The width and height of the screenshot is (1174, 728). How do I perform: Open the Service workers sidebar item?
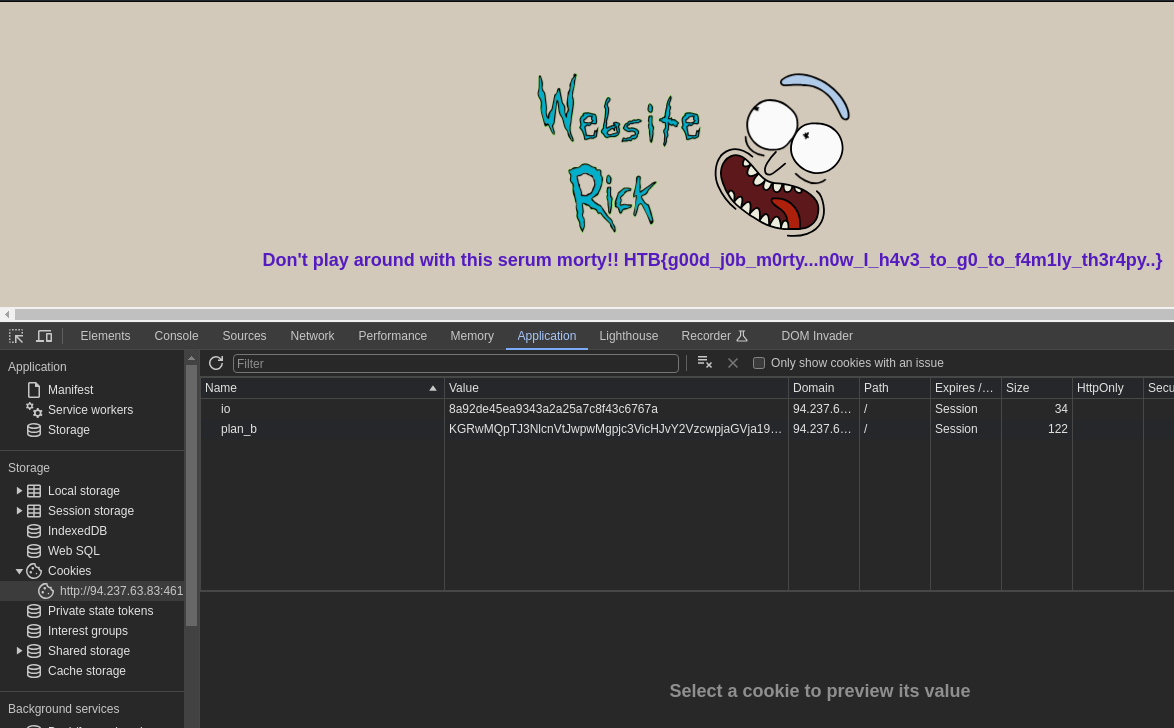91,410
